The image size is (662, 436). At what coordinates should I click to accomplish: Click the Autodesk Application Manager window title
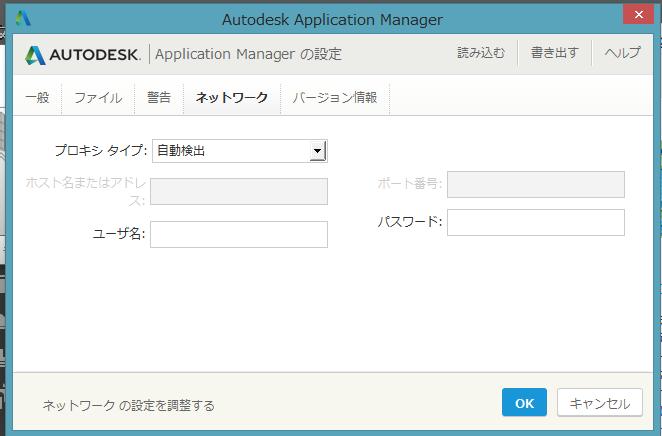pyautogui.click(x=333, y=19)
